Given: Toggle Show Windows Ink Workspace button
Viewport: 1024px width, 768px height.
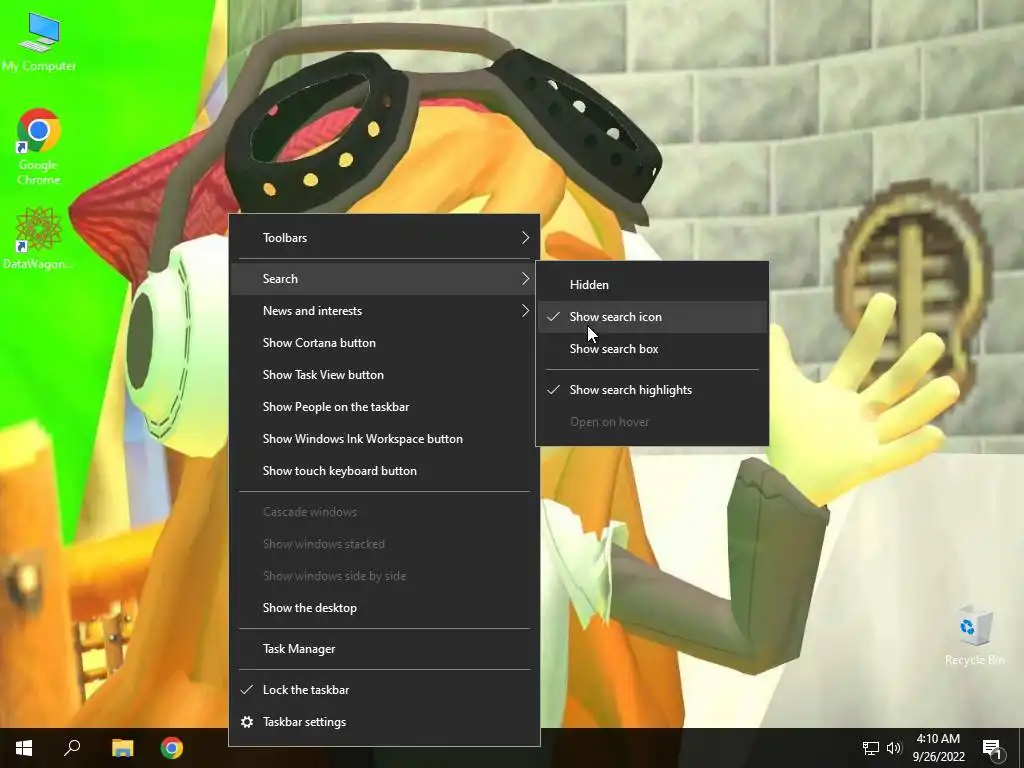Looking at the screenshot, I should [384, 439].
